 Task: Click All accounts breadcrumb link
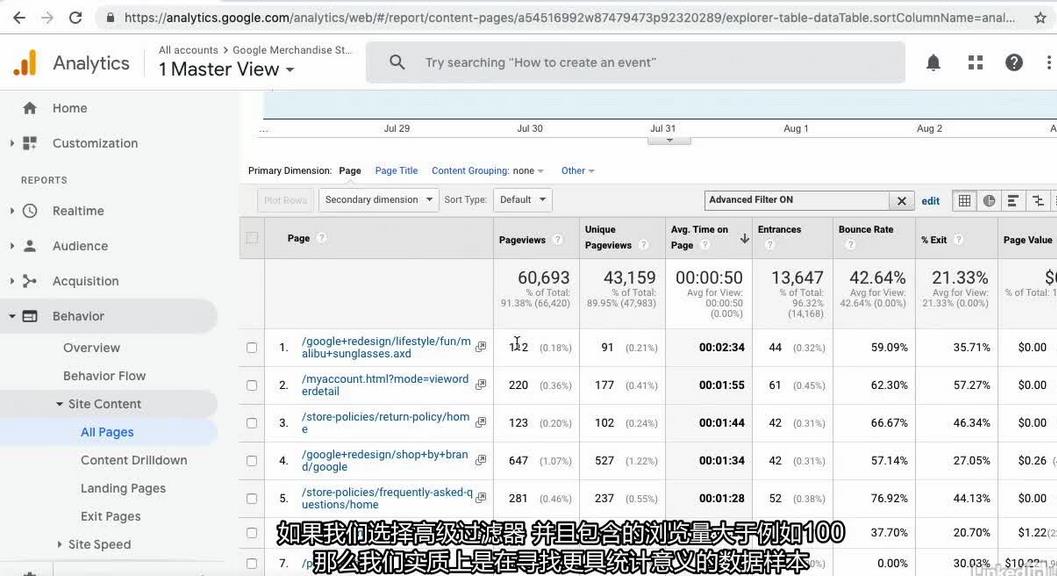pos(188,50)
